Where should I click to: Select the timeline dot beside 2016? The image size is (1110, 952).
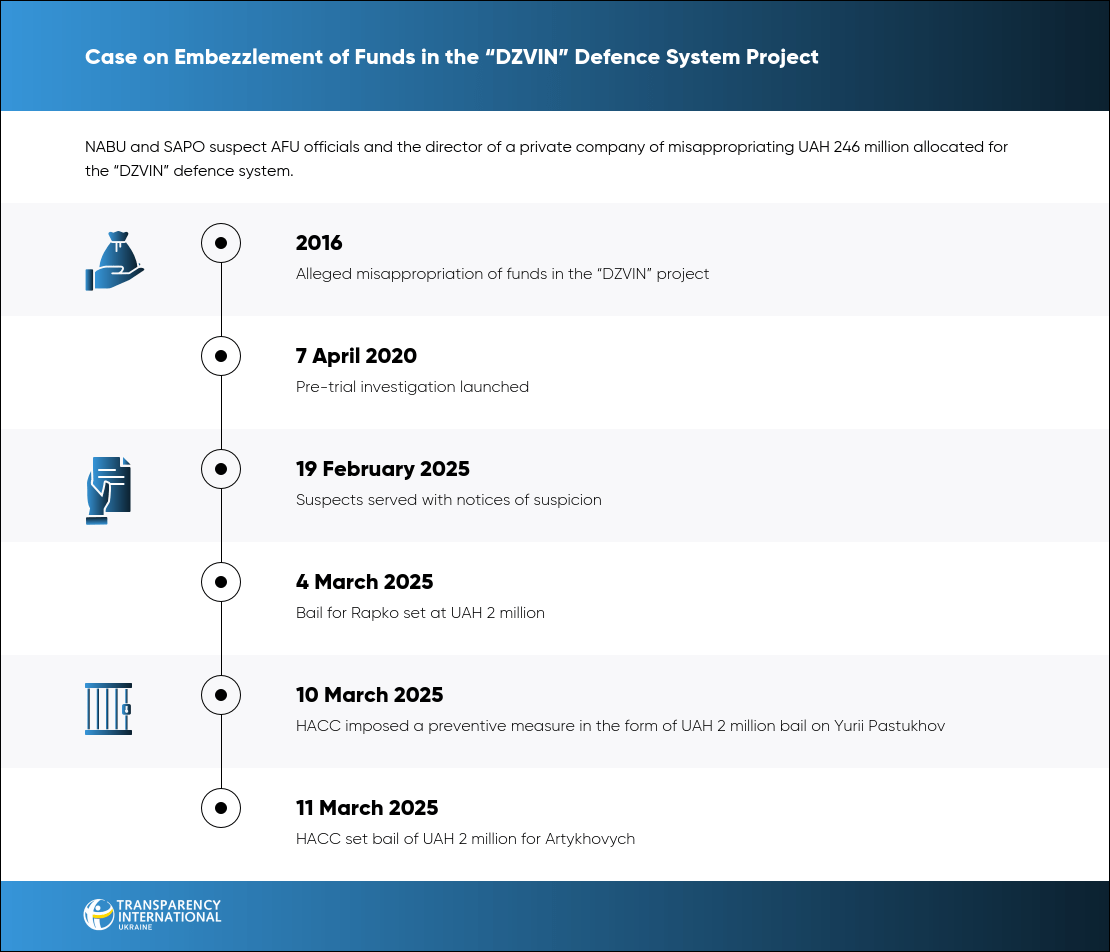pyautogui.click(x=221, y=243)
